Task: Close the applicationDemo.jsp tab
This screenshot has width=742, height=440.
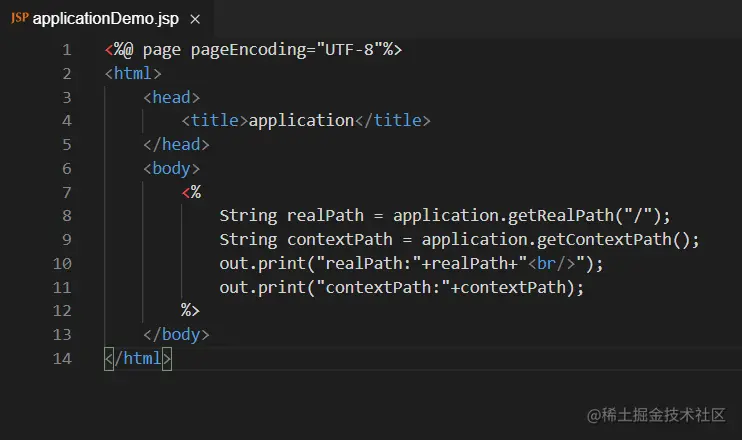Action: [x=194, y=20]
